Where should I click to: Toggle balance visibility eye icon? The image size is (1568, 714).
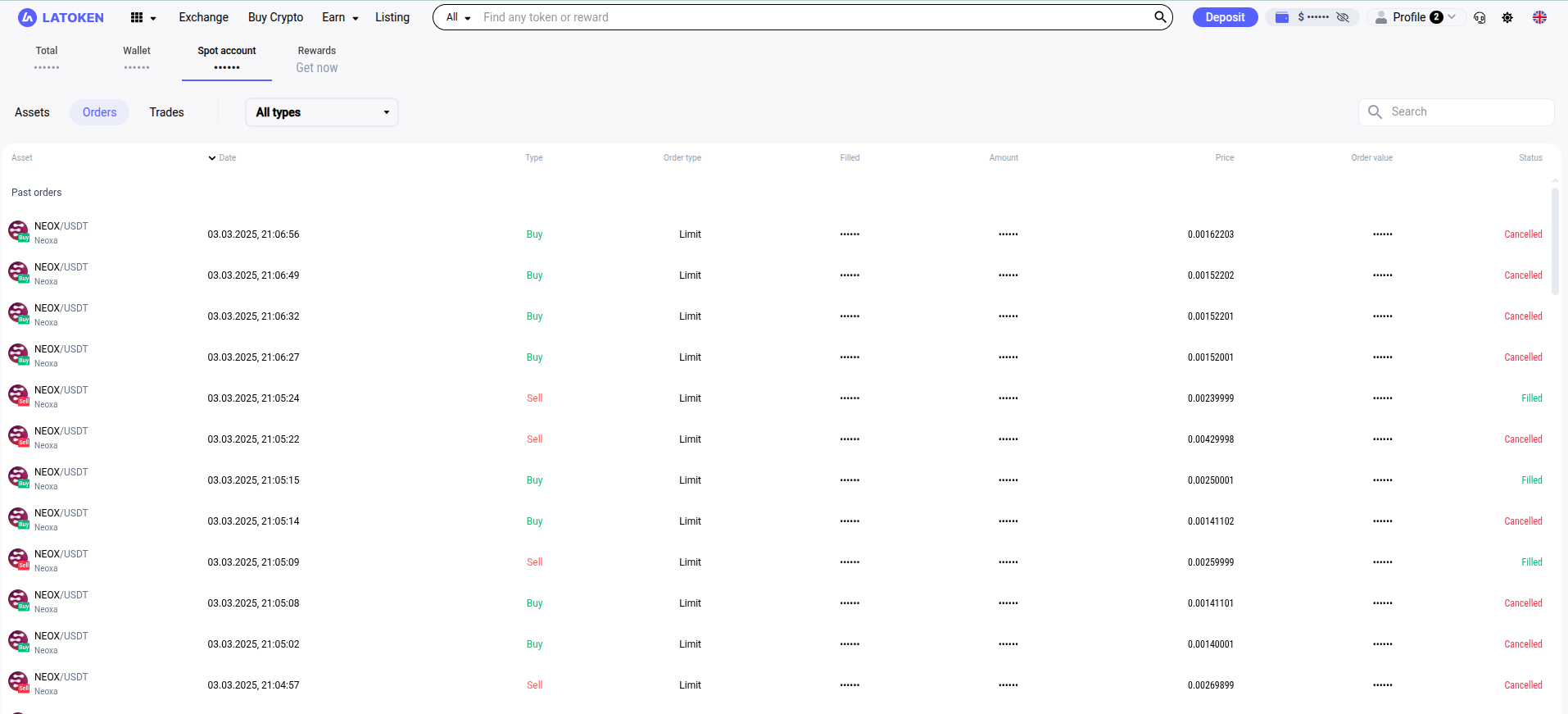click(x=1343, y=17)
